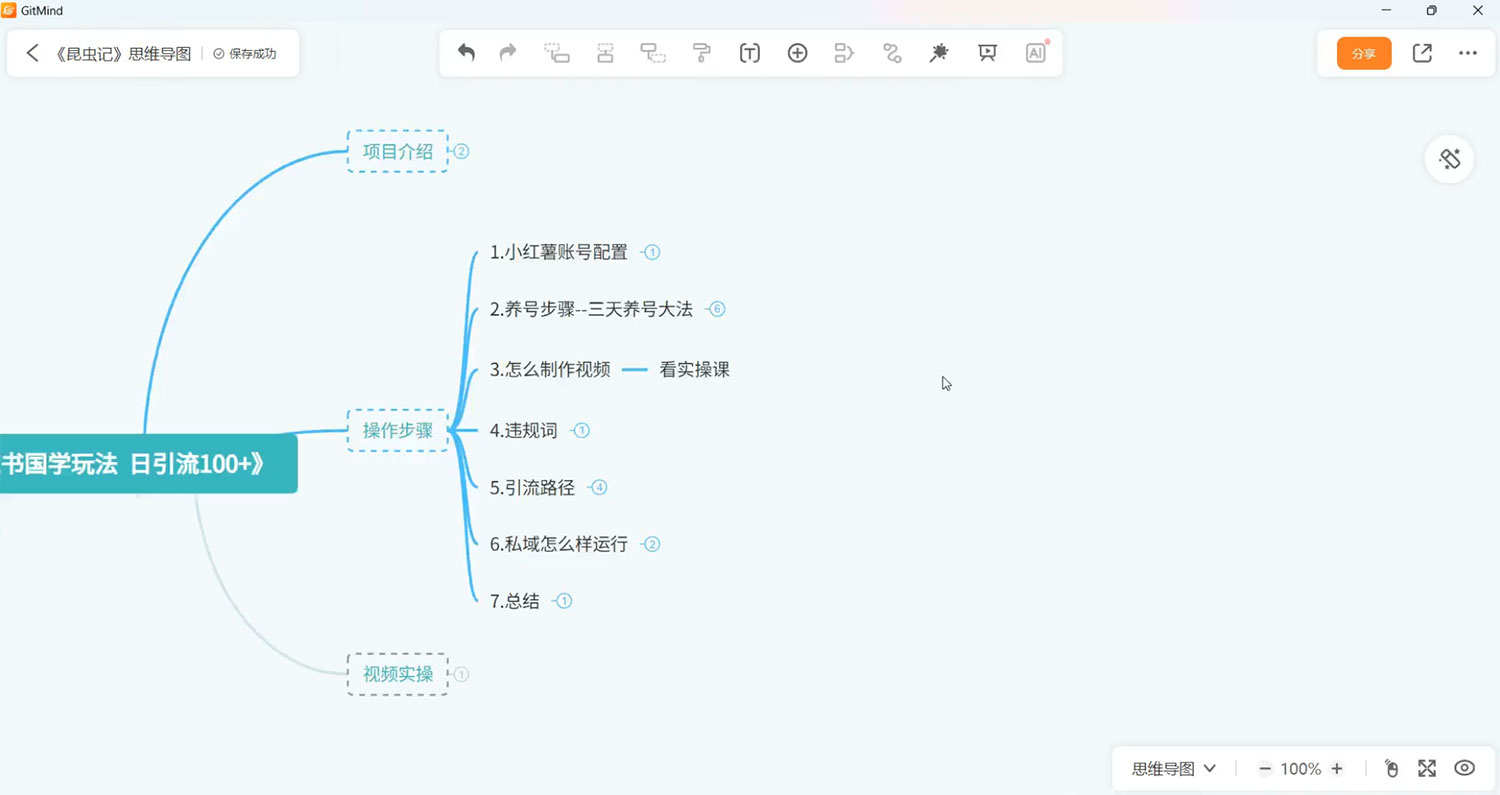Expand the ② badge on 项目介绍 node
The image size is (1500, 795).
point(461,150)
